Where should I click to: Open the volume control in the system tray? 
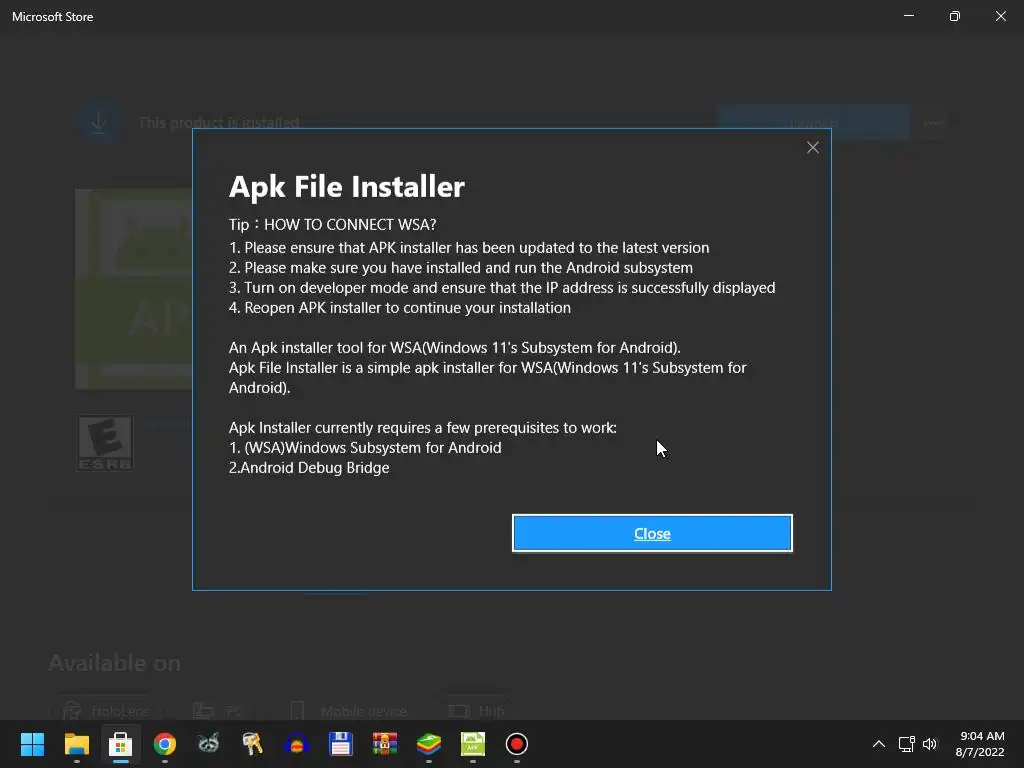point(930,744)
